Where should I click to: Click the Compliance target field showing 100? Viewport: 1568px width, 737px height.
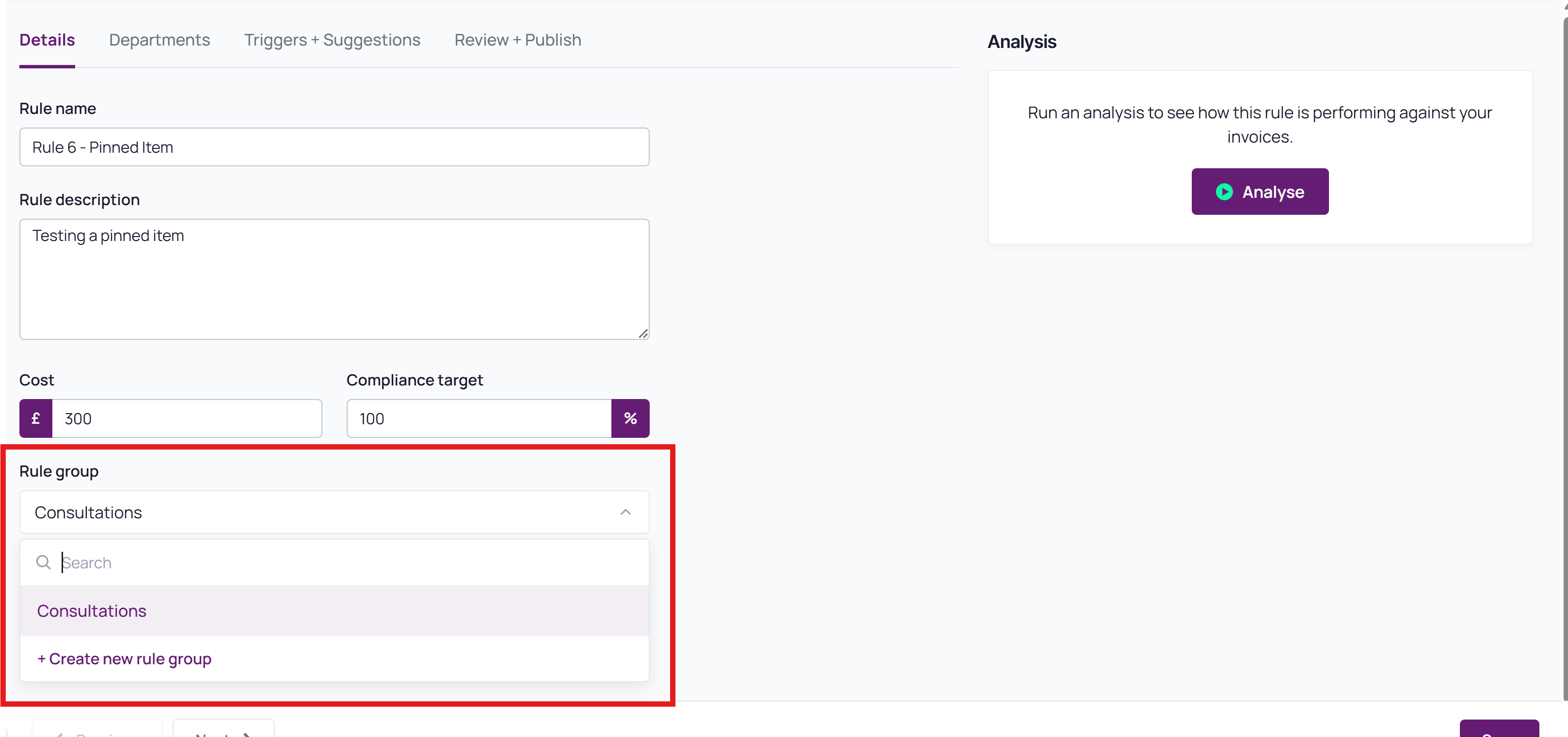coord(479,419)
